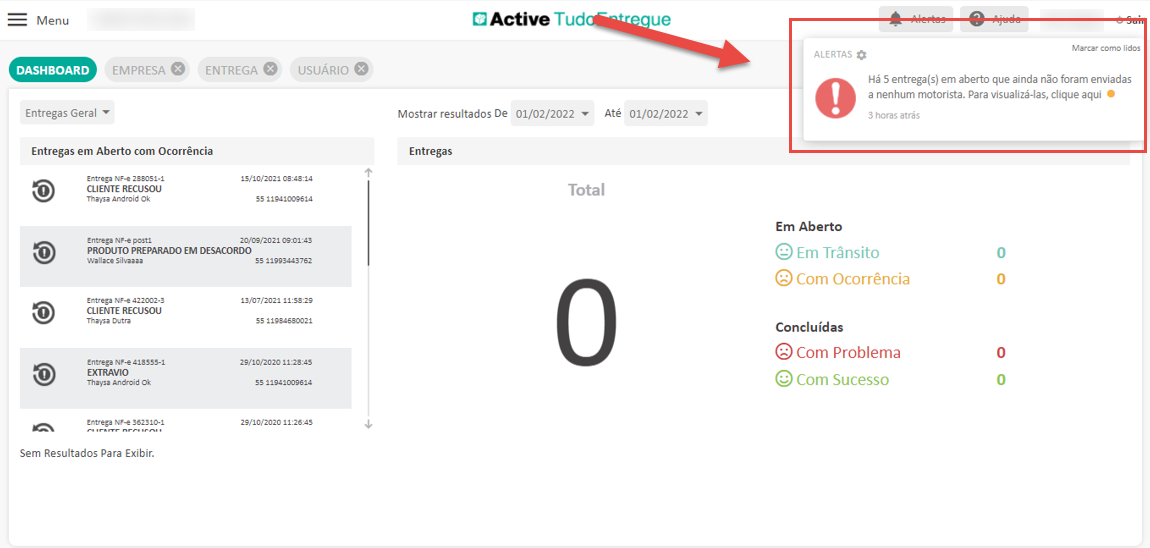The image size is (1150, 548).
Task: Switch to the DASHBOARD tab
Action: tap(53, 70)
